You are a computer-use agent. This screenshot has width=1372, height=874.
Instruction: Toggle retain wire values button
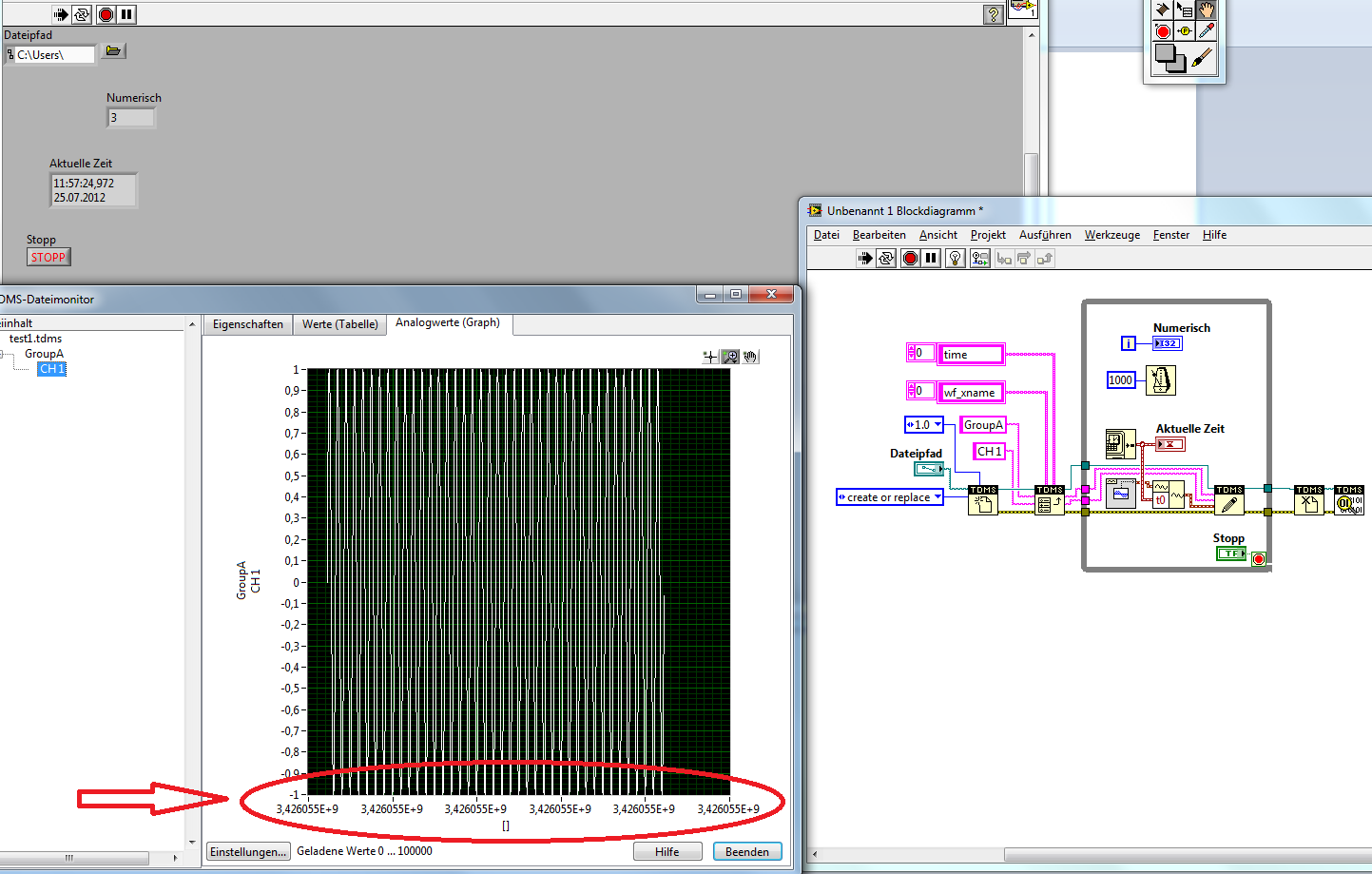pos(980,258)
